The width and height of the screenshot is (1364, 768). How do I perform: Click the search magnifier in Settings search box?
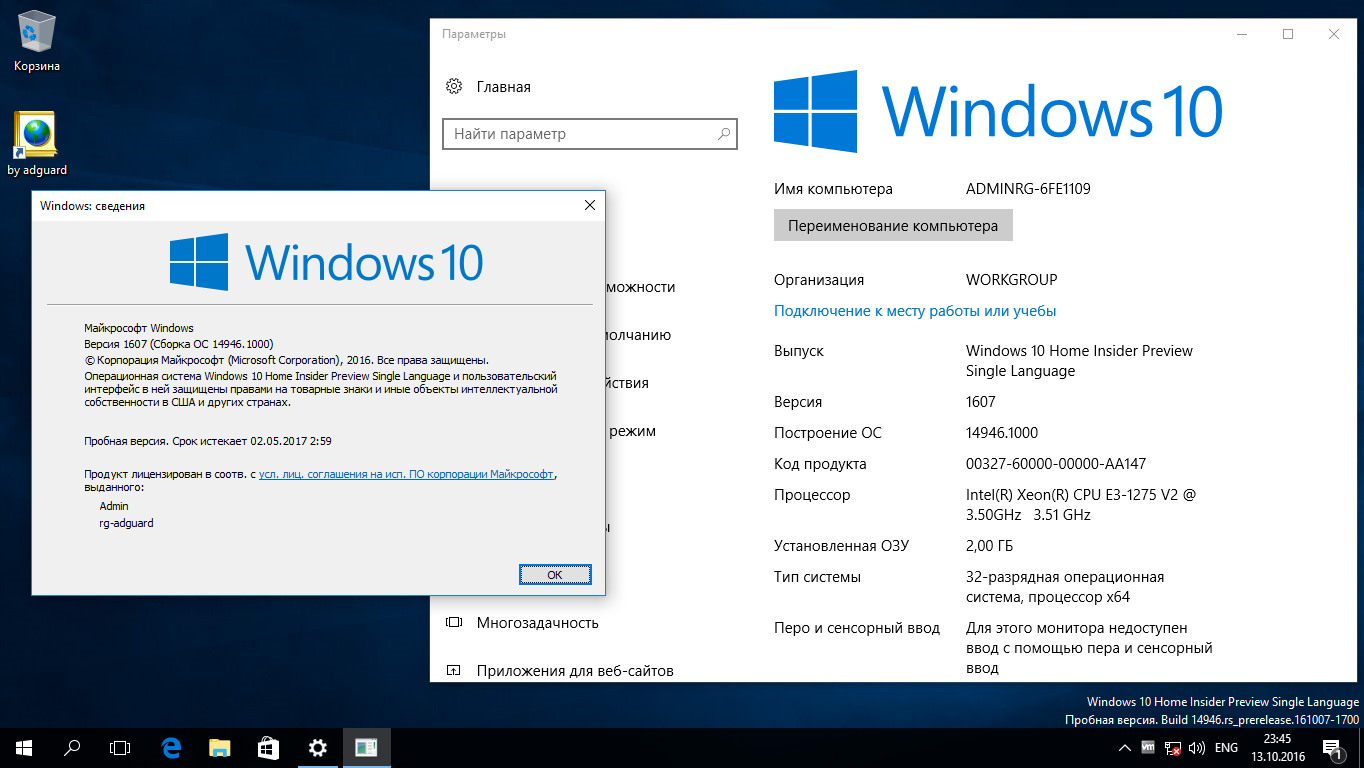724,133
